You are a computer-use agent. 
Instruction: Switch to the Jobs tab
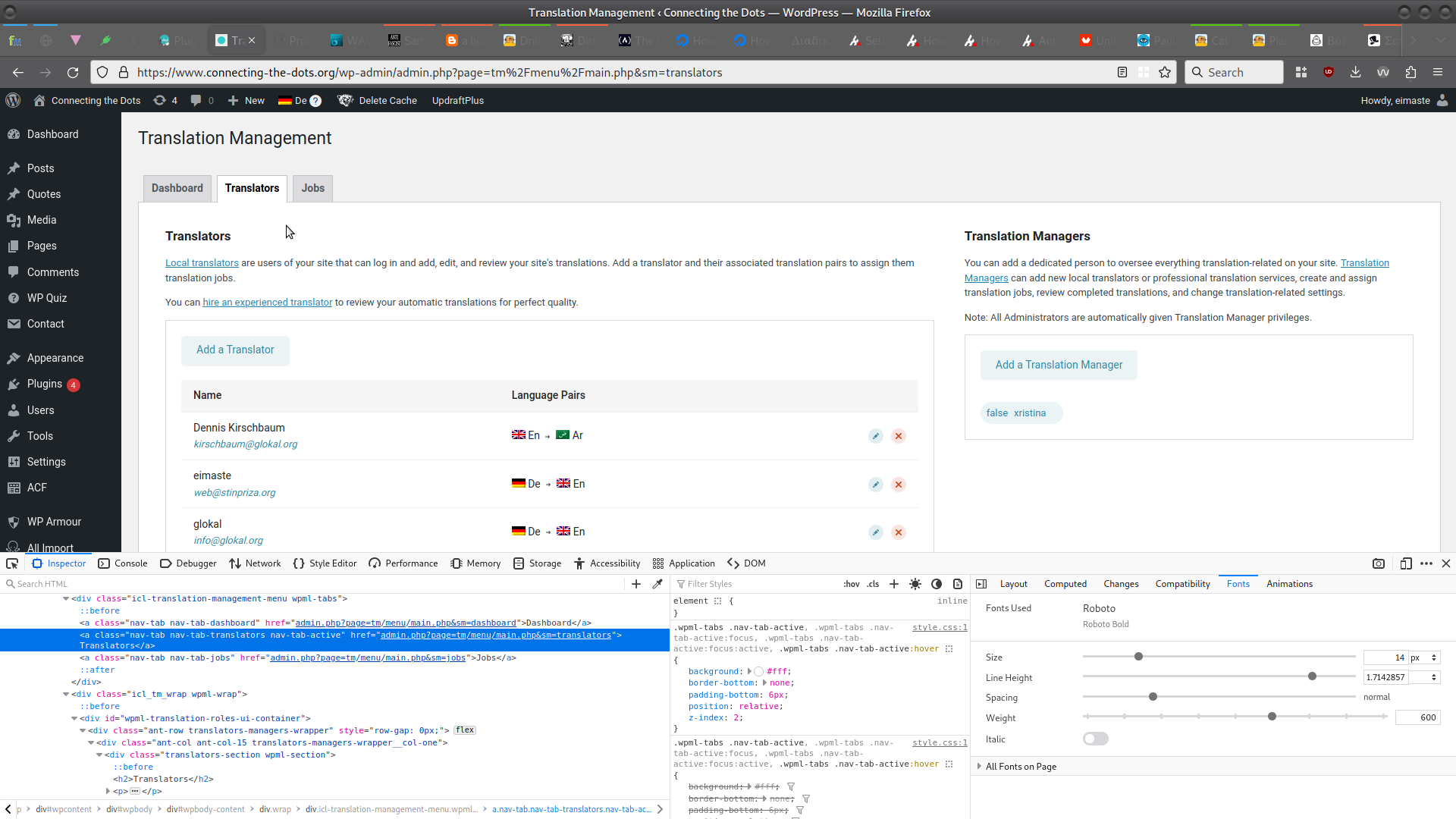pyautogui.click(x=312, y=188)
